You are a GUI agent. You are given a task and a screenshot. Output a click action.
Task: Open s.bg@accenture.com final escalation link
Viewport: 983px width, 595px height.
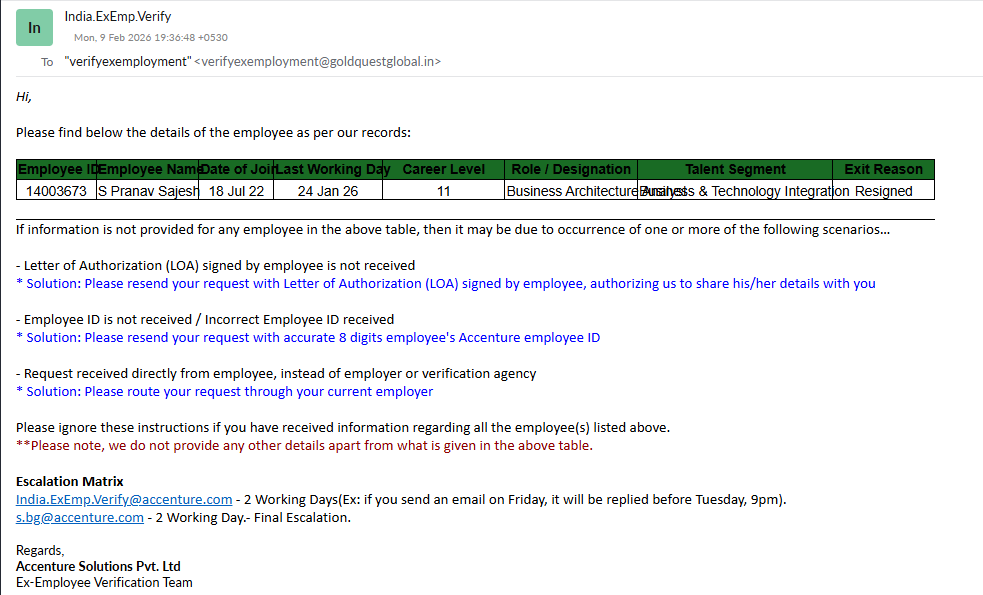coord(80,518)
